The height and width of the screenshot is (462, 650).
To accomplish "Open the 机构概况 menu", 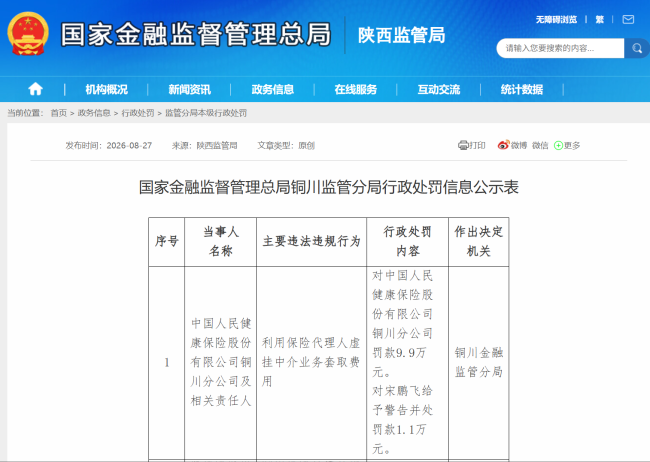I will pos(107,89).
